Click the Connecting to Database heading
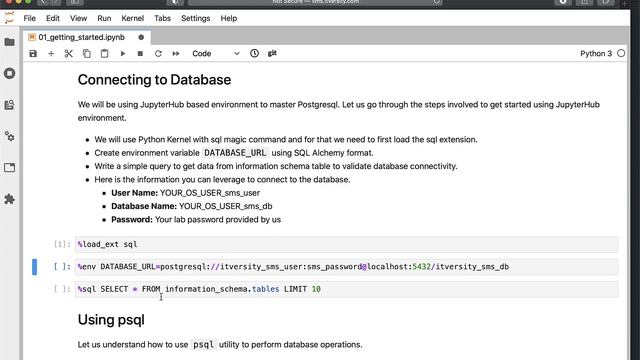 (154, 80)
